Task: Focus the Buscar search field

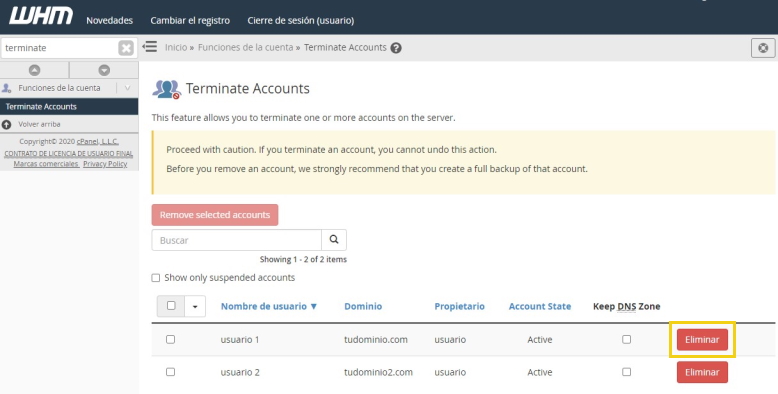Action: (237, 240)
